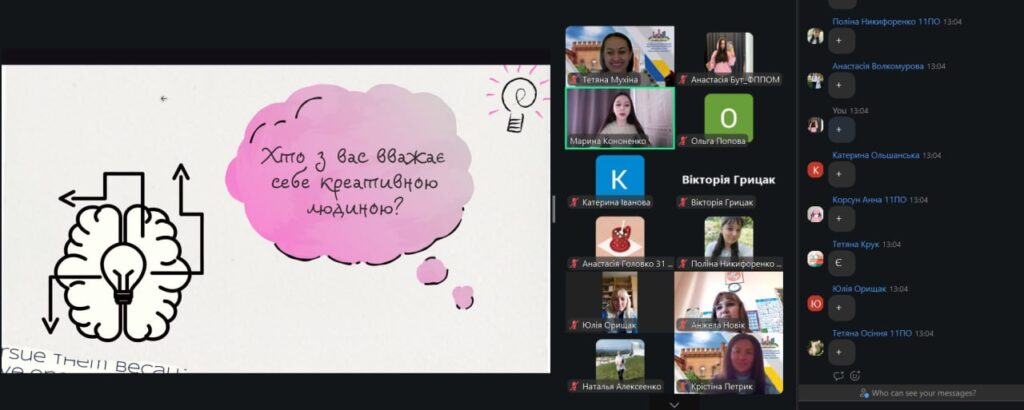
Task: Open Поліна Никифоренко 11ПО sender name in chat
Action: 877,21
